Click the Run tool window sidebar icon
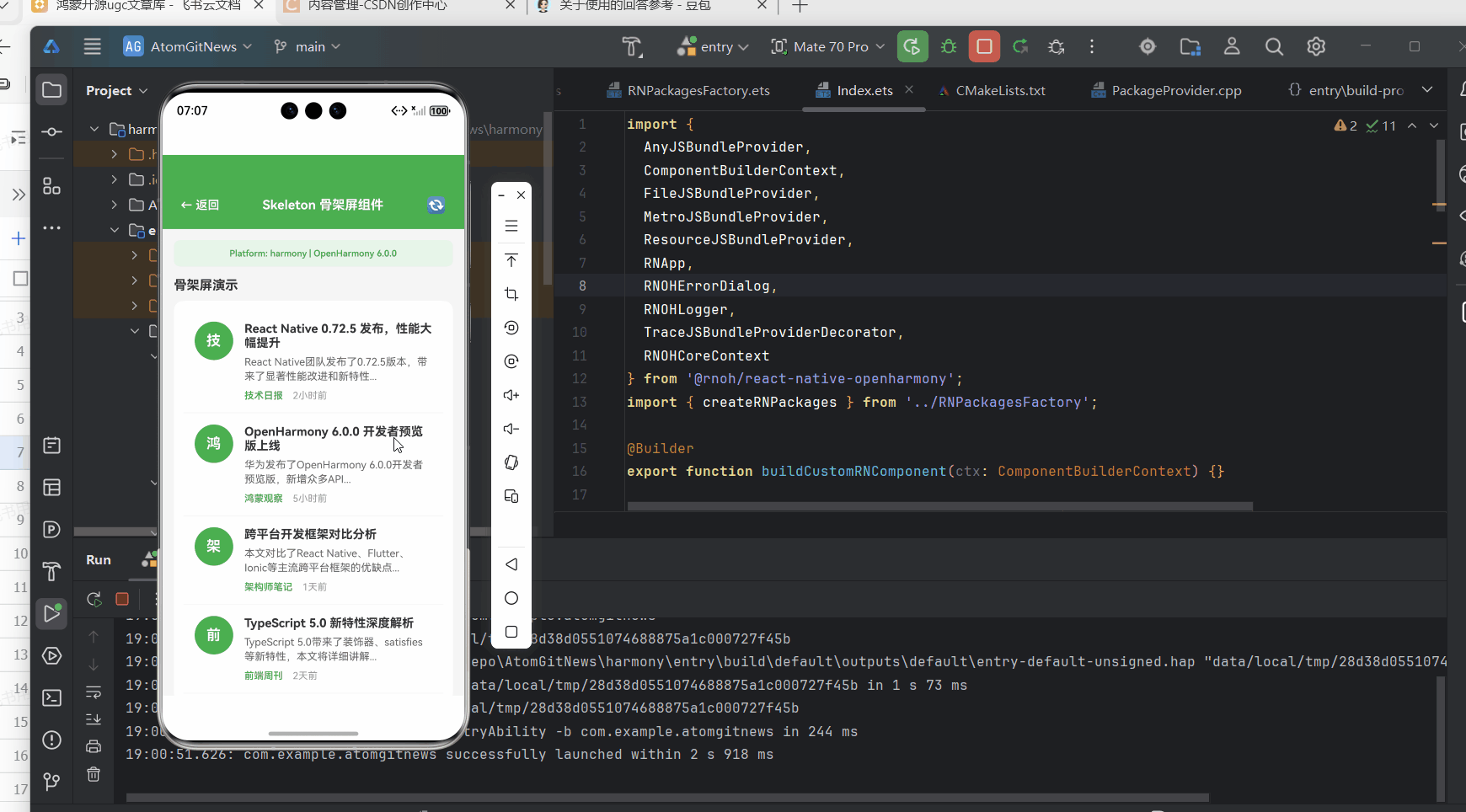The height and width of the screenshot is (812, 1466). point(52,613)
